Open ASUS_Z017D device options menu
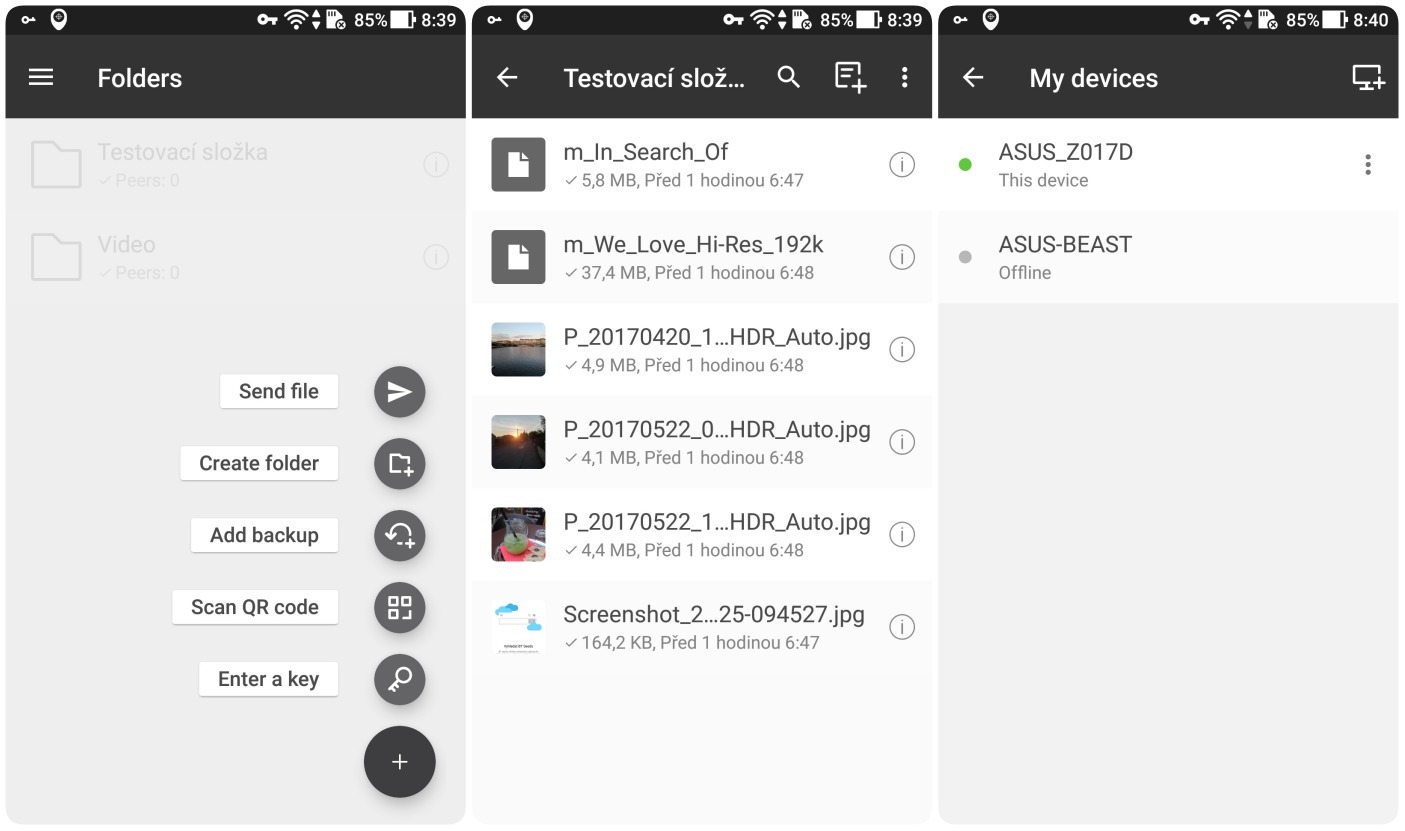This screenshot has width=1405, height=831. click(x=1367, y=166)
